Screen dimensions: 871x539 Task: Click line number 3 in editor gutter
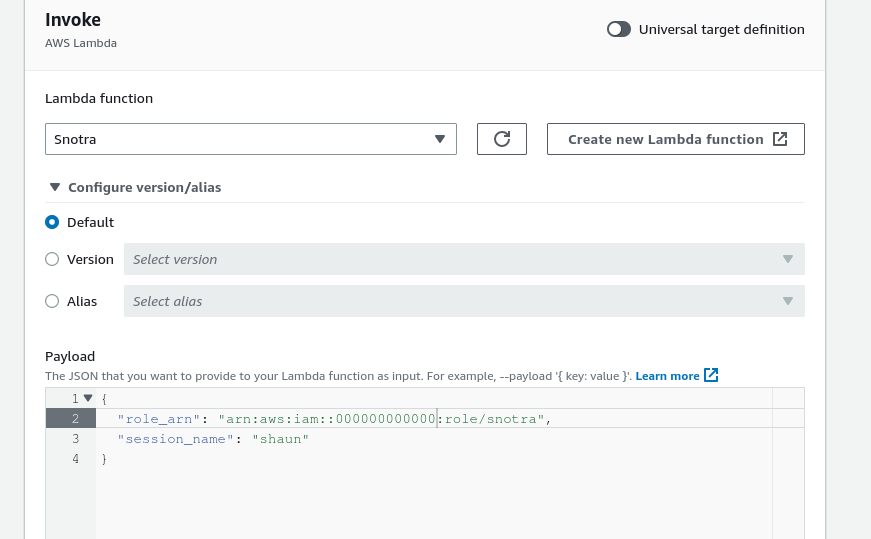click(75, 439)
